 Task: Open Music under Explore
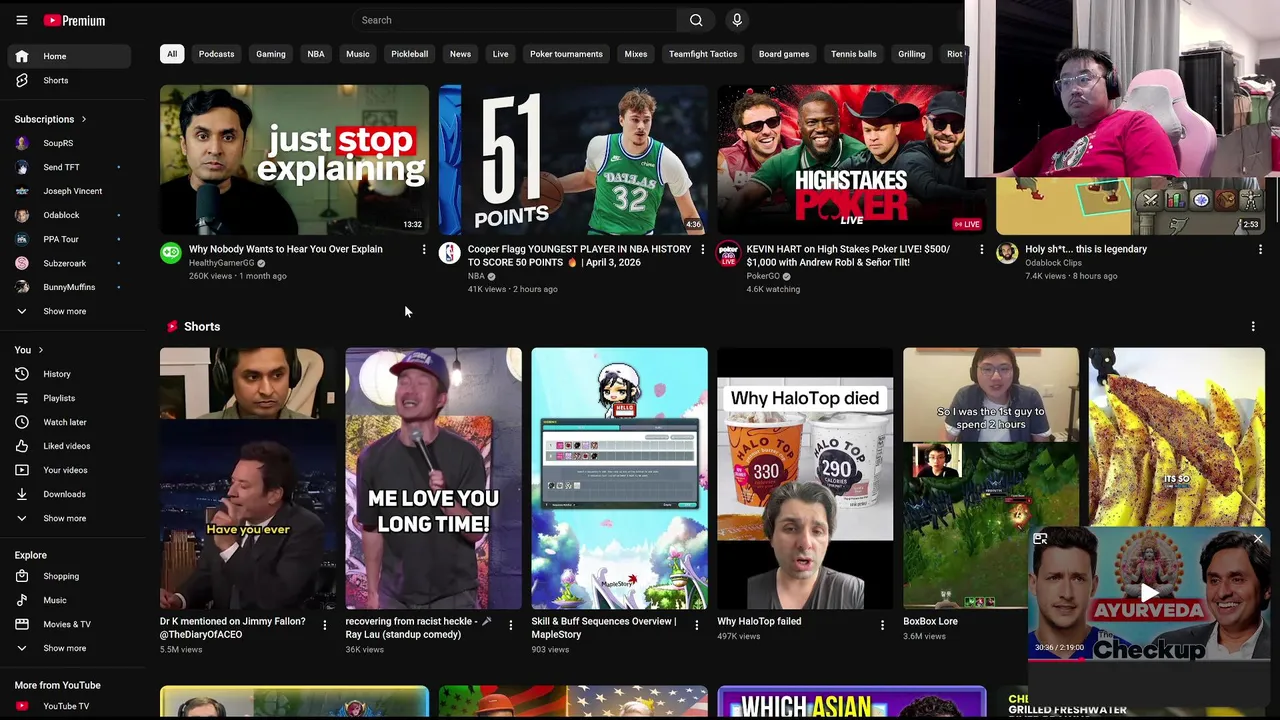[70, 600]
